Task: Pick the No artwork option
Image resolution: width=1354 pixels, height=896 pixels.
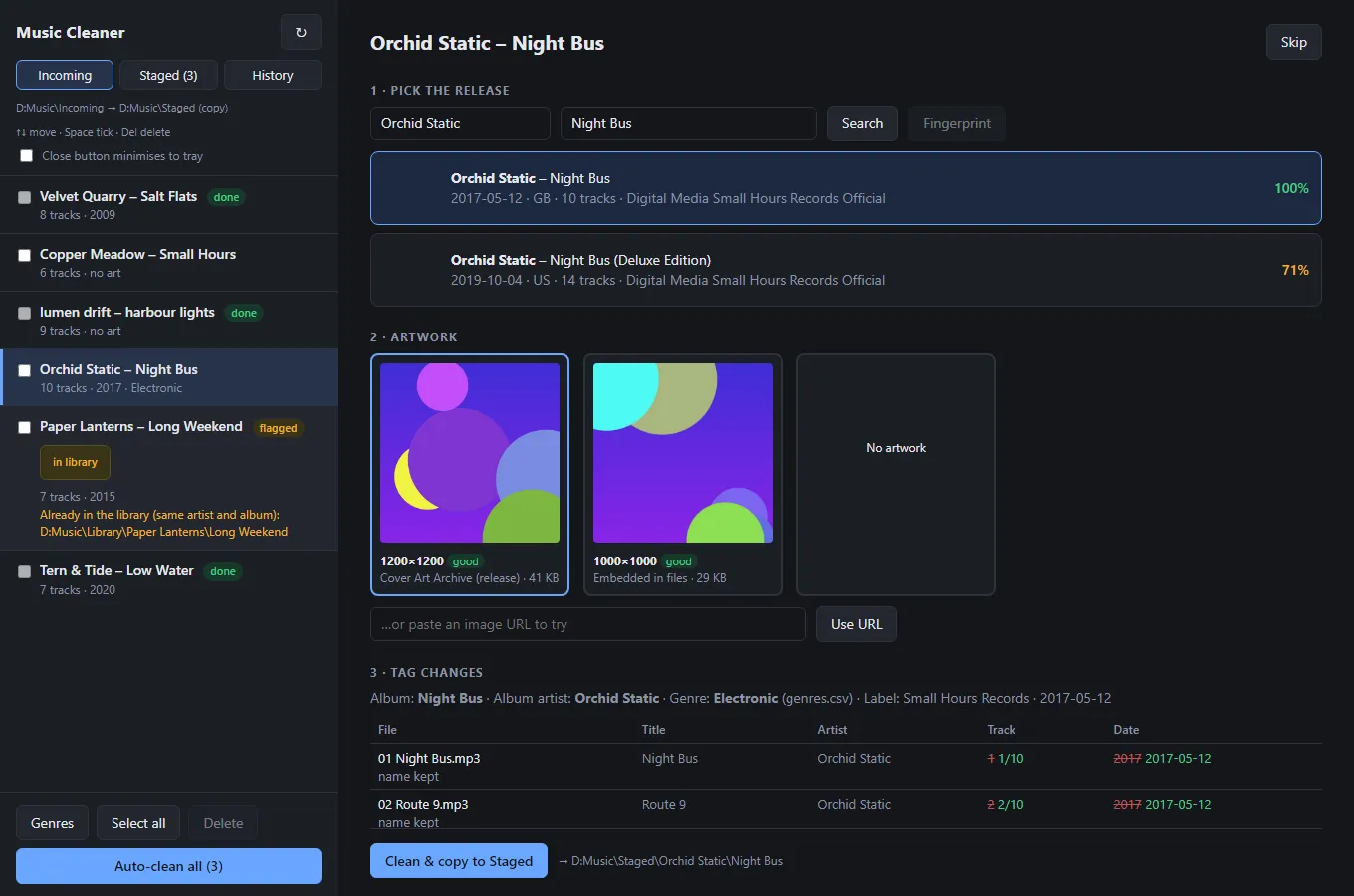Action: coord(896,475)
